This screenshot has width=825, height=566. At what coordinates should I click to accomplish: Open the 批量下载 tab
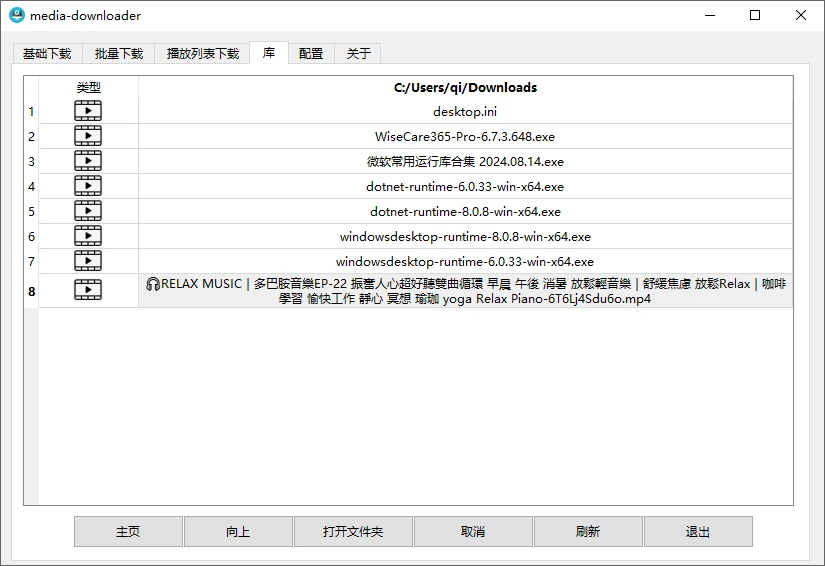[x=119, y=54]
